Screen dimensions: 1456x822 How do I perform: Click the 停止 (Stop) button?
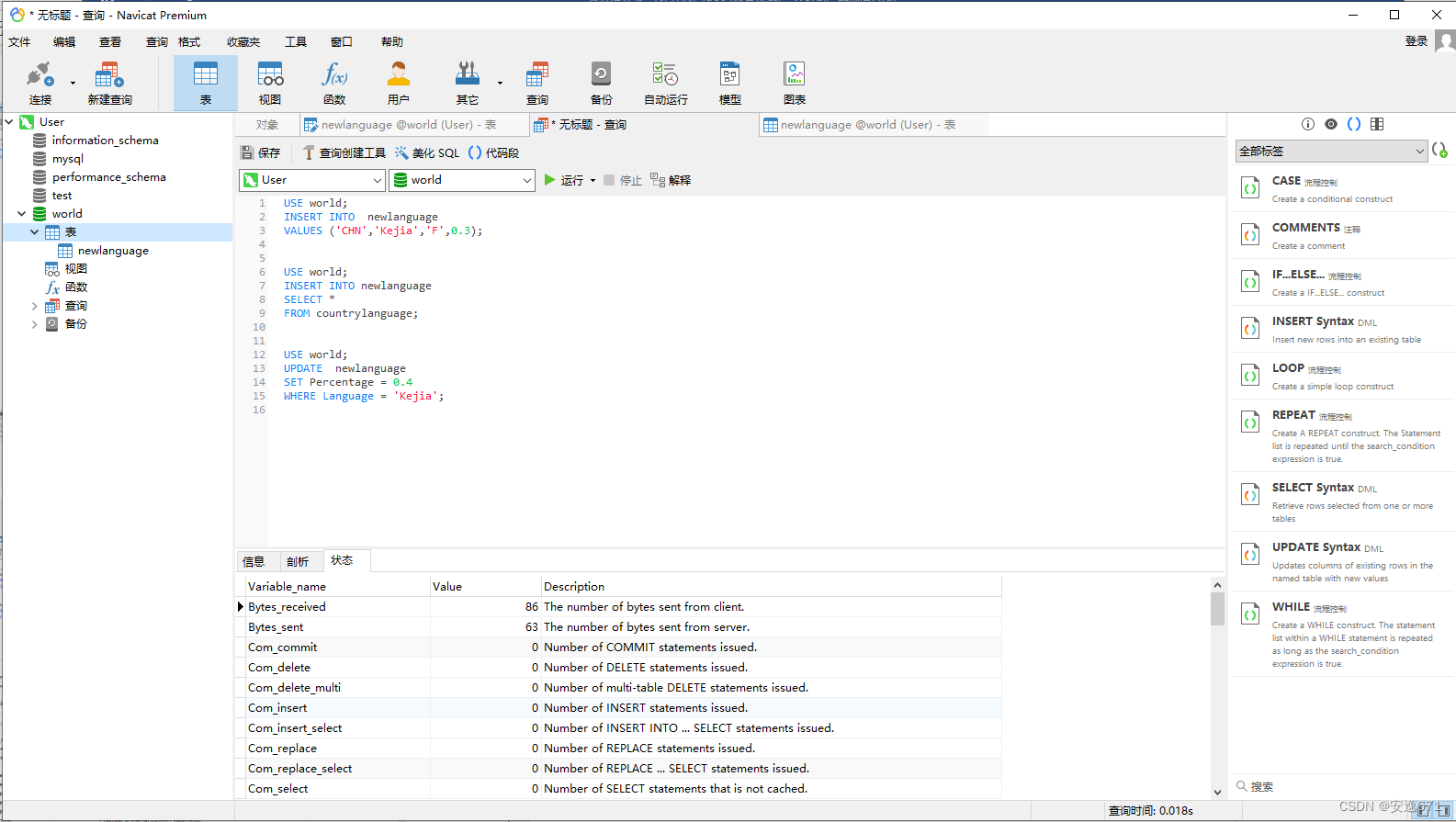pos(623,180)
